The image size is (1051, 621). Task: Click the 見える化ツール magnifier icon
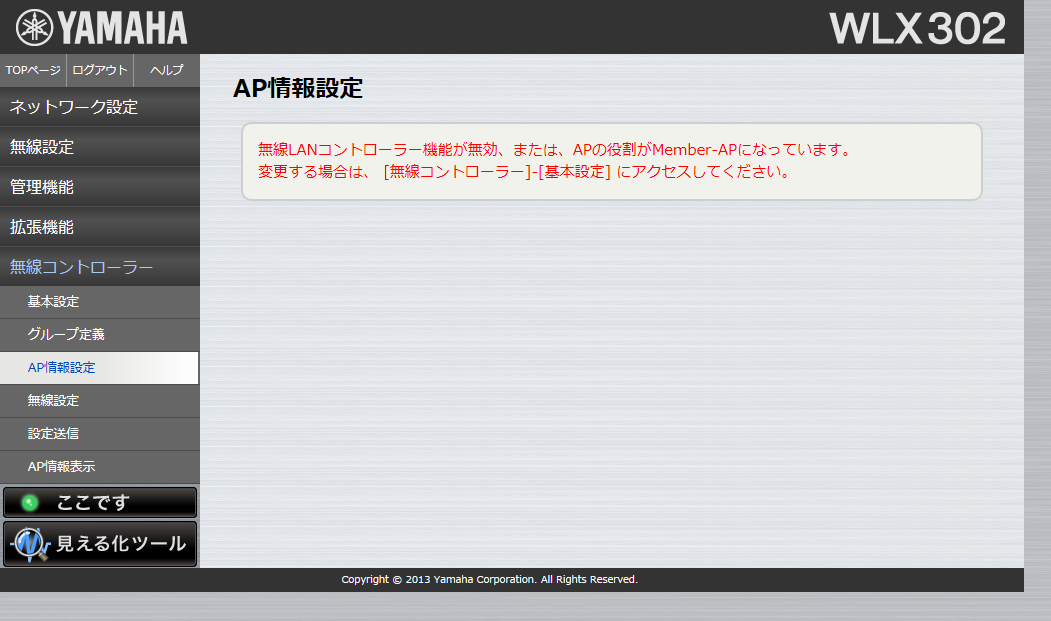pos(29,545)
